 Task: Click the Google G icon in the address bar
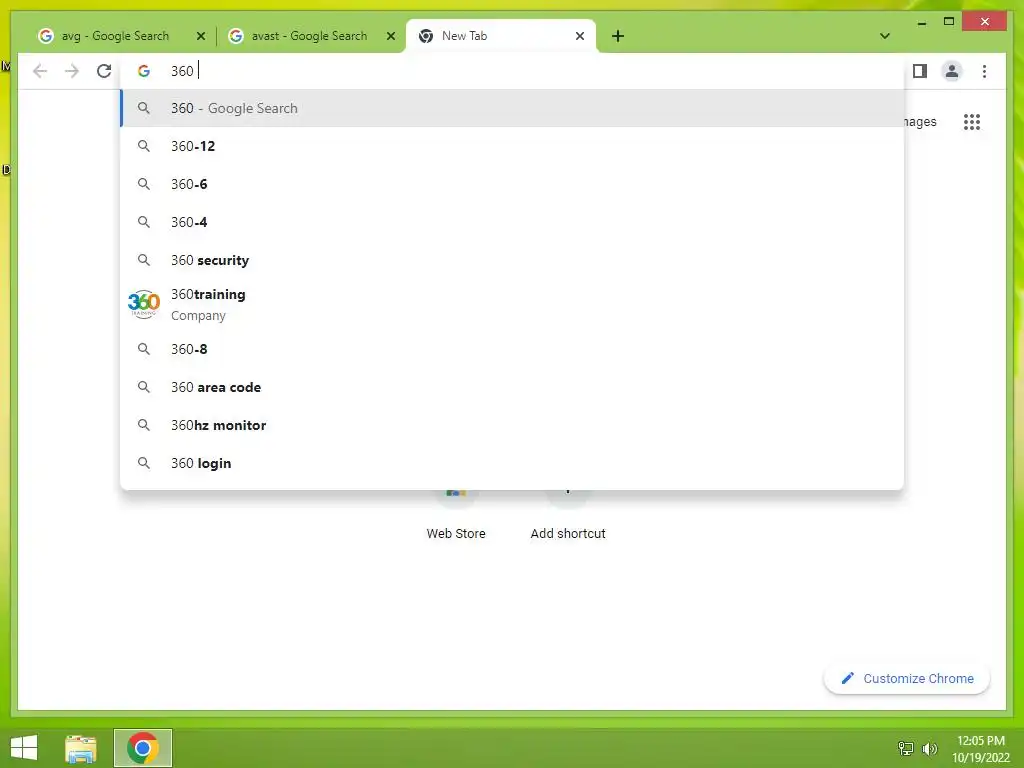point(144,71)
